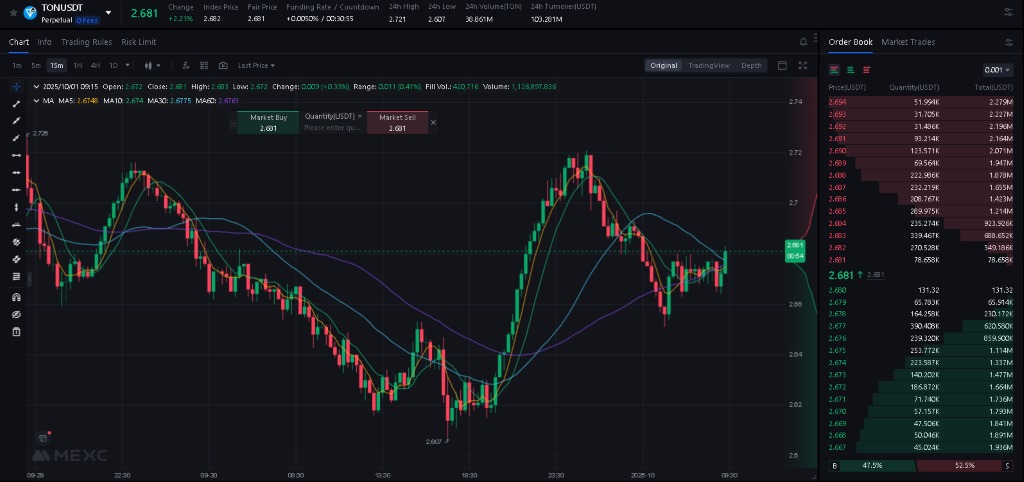Screen dimensions: 1024x482
Task: Select the trend line drawing tool
Action: 16,104
